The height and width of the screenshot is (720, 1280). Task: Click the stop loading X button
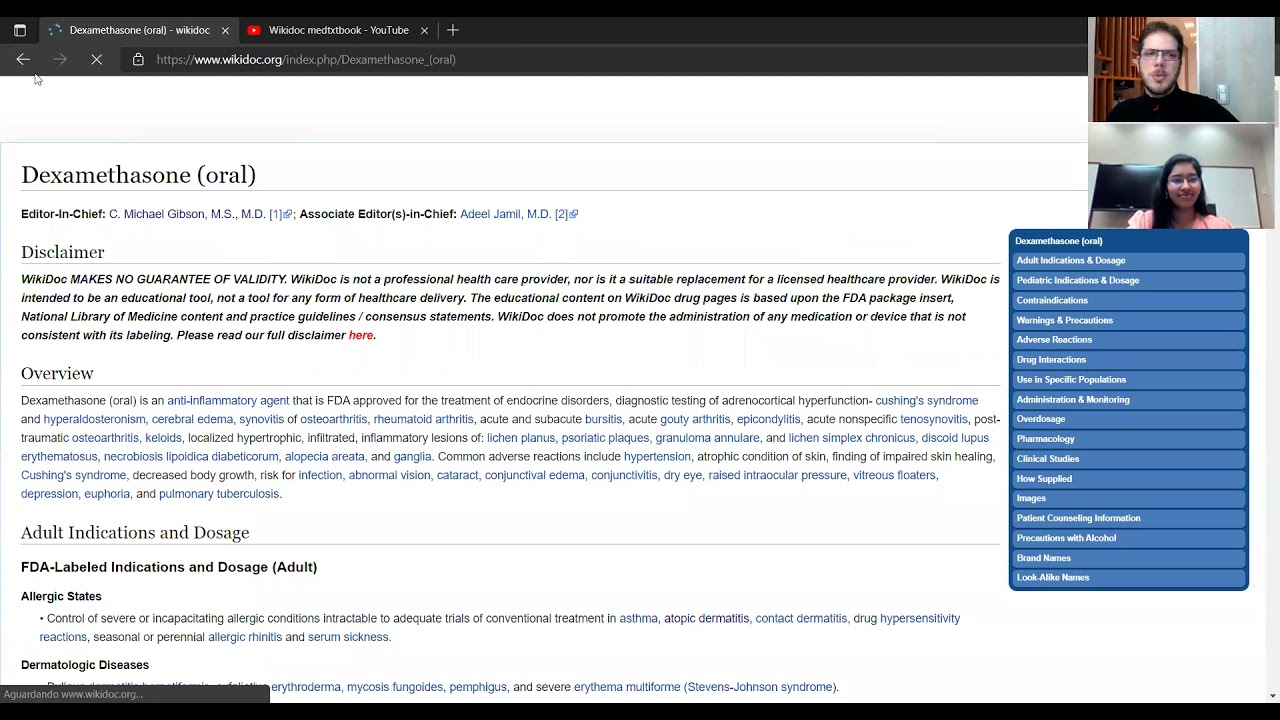pyautogui.click(x=97, y=60)
